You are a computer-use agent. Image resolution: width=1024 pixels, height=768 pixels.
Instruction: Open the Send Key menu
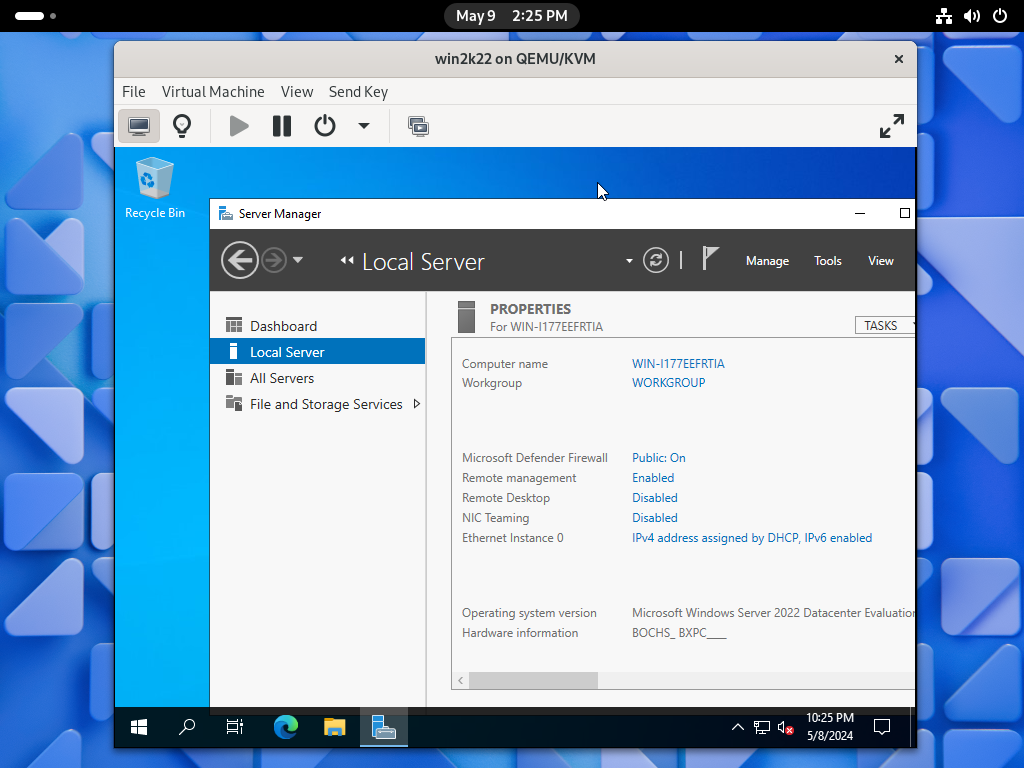click(358, 92)
